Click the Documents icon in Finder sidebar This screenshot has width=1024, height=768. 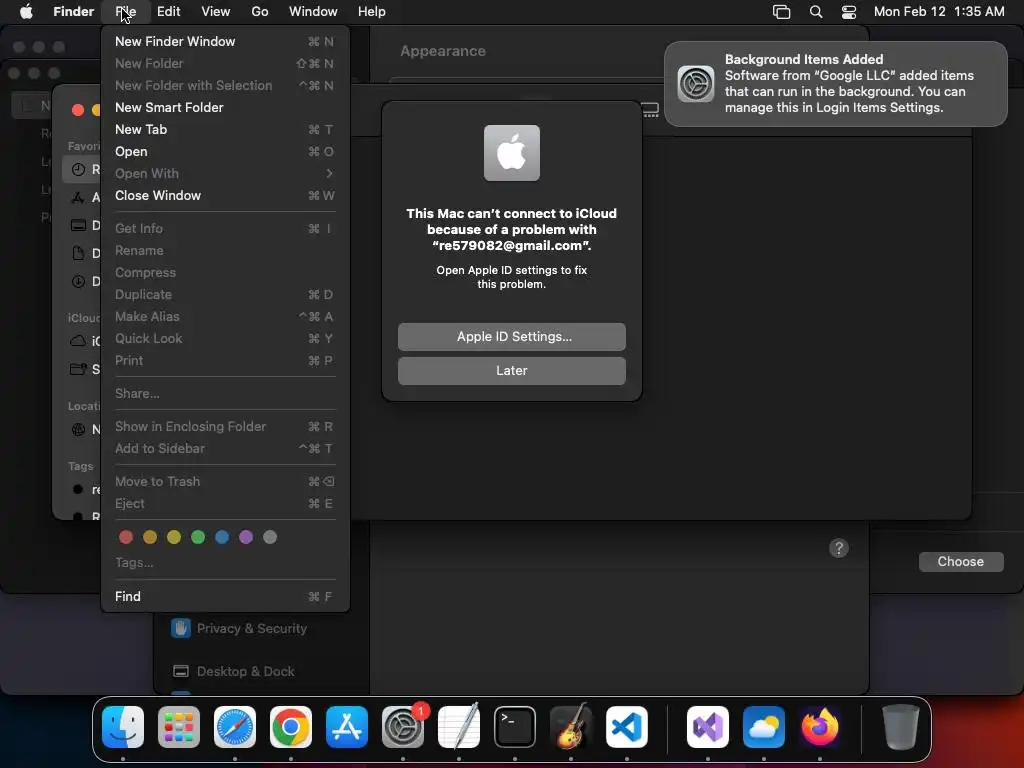(78, 253)
